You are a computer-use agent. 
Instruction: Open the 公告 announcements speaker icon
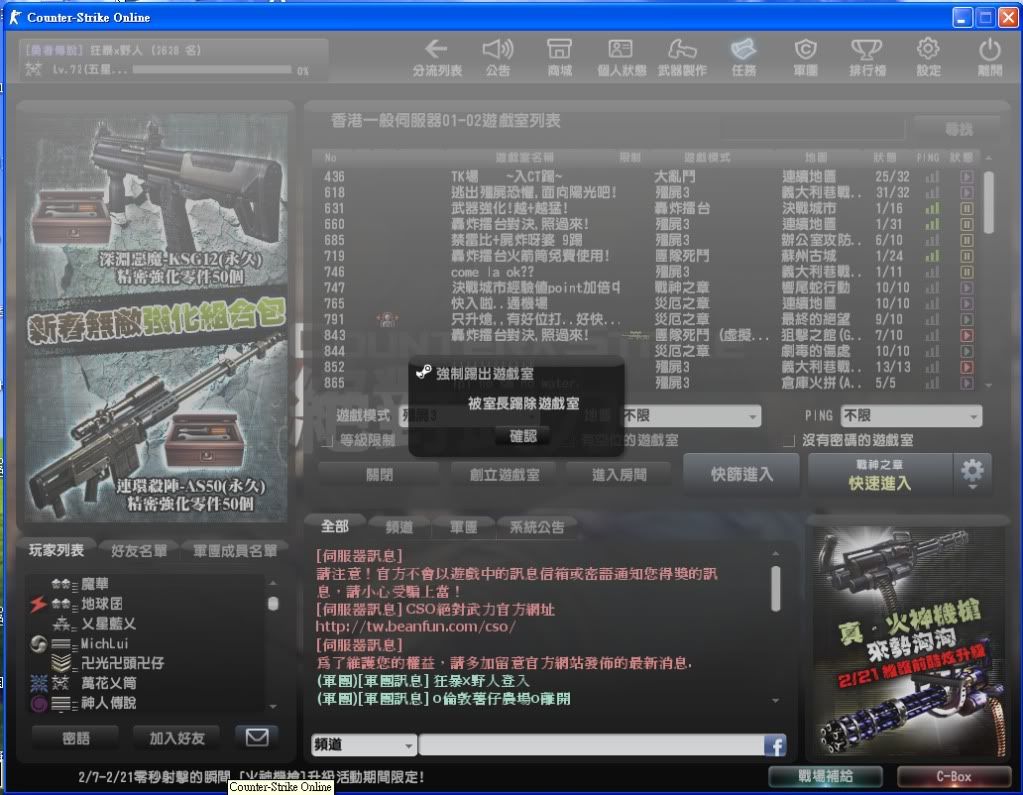point(498,57)
